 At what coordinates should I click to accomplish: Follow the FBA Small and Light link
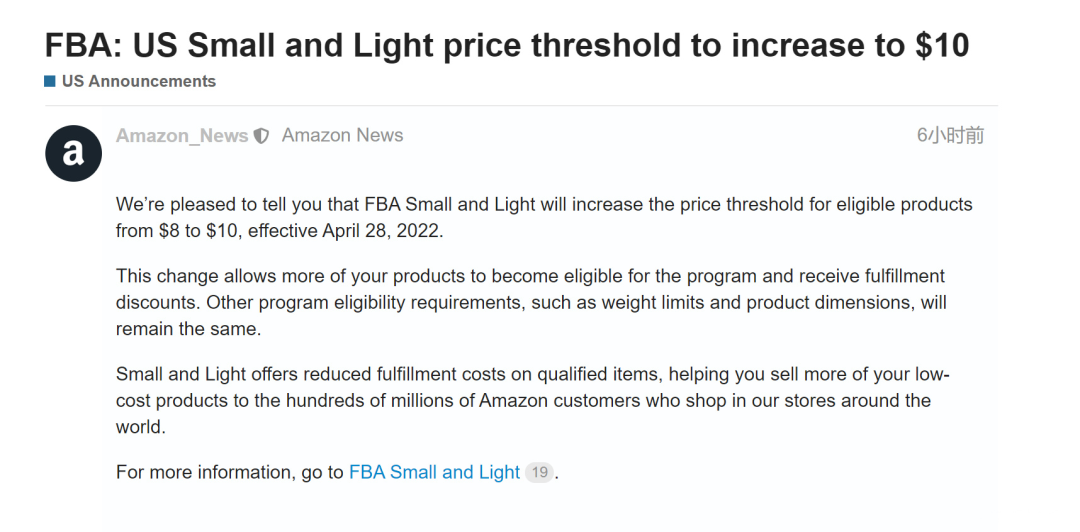[434, 472]
